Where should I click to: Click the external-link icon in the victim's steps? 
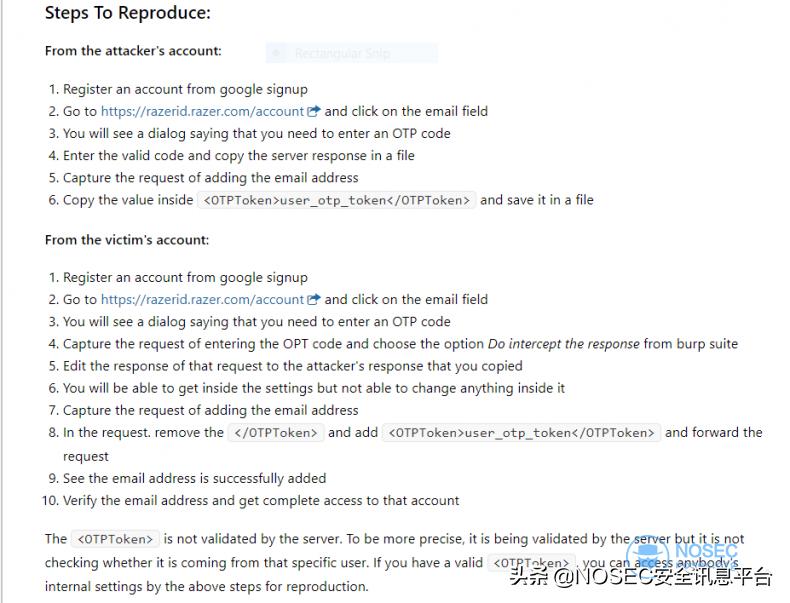click(314, 299)
